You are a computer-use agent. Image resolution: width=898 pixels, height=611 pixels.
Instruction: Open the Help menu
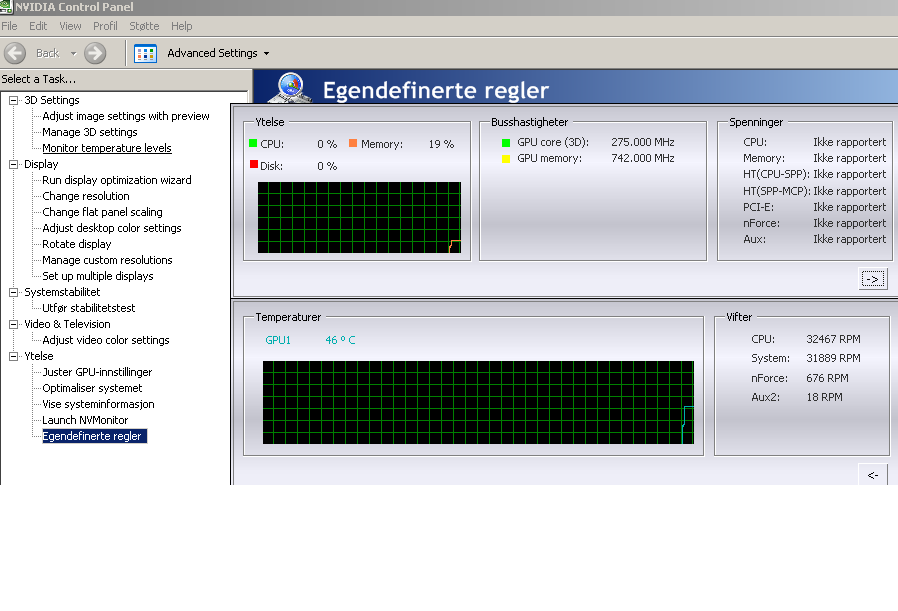tap(182, 26)
